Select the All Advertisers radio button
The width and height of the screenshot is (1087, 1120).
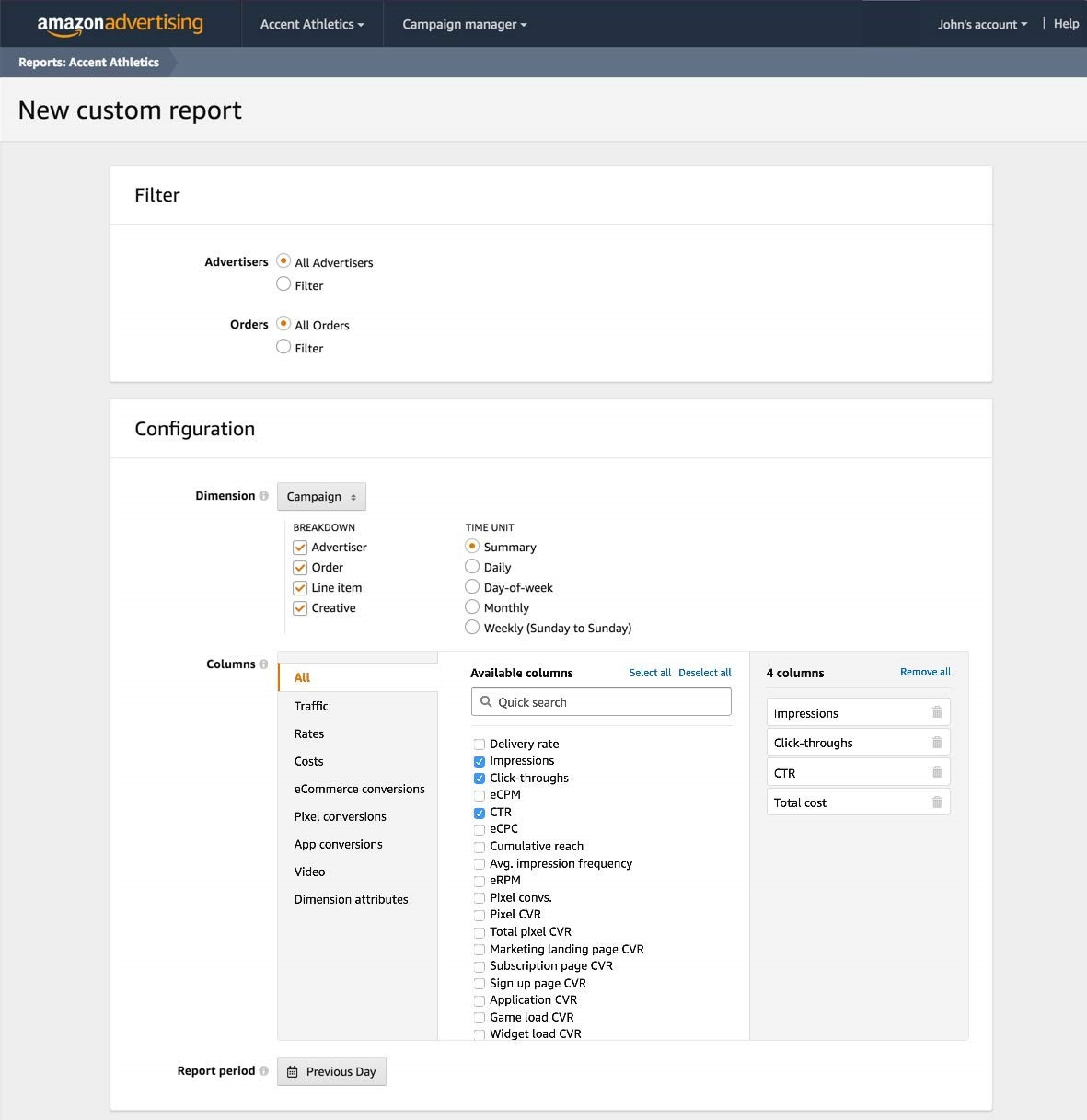pyautogui.click(x=283, y=261)
